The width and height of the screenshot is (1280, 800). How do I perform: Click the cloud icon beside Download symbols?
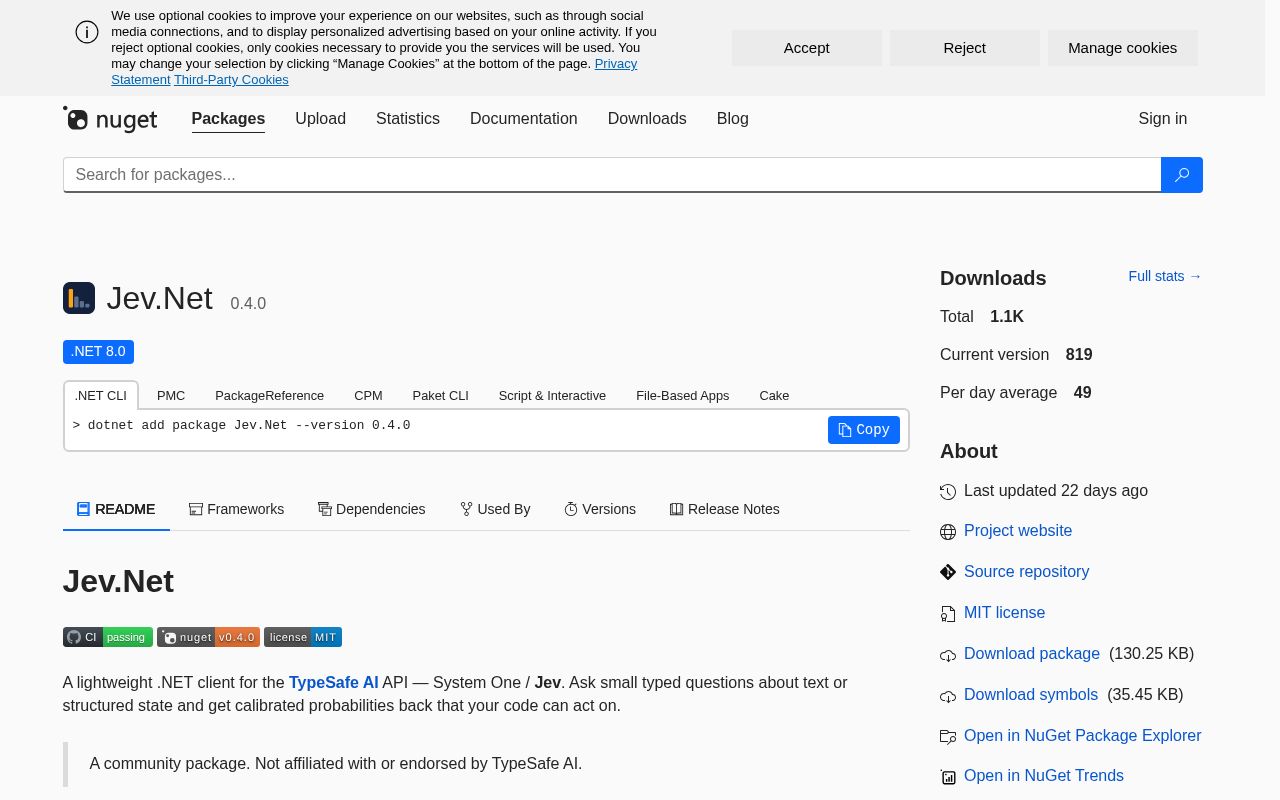tap(948, 696)
